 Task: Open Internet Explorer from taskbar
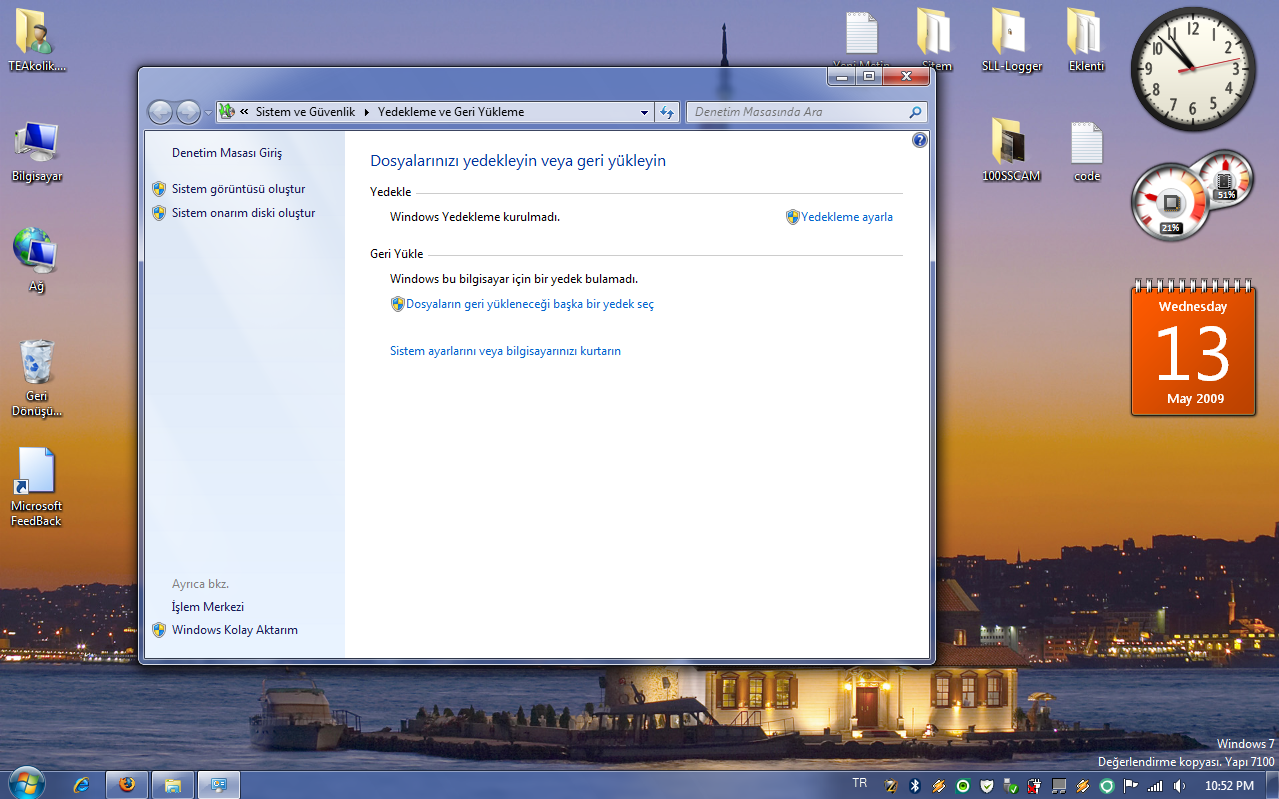[x=82, y=785]
